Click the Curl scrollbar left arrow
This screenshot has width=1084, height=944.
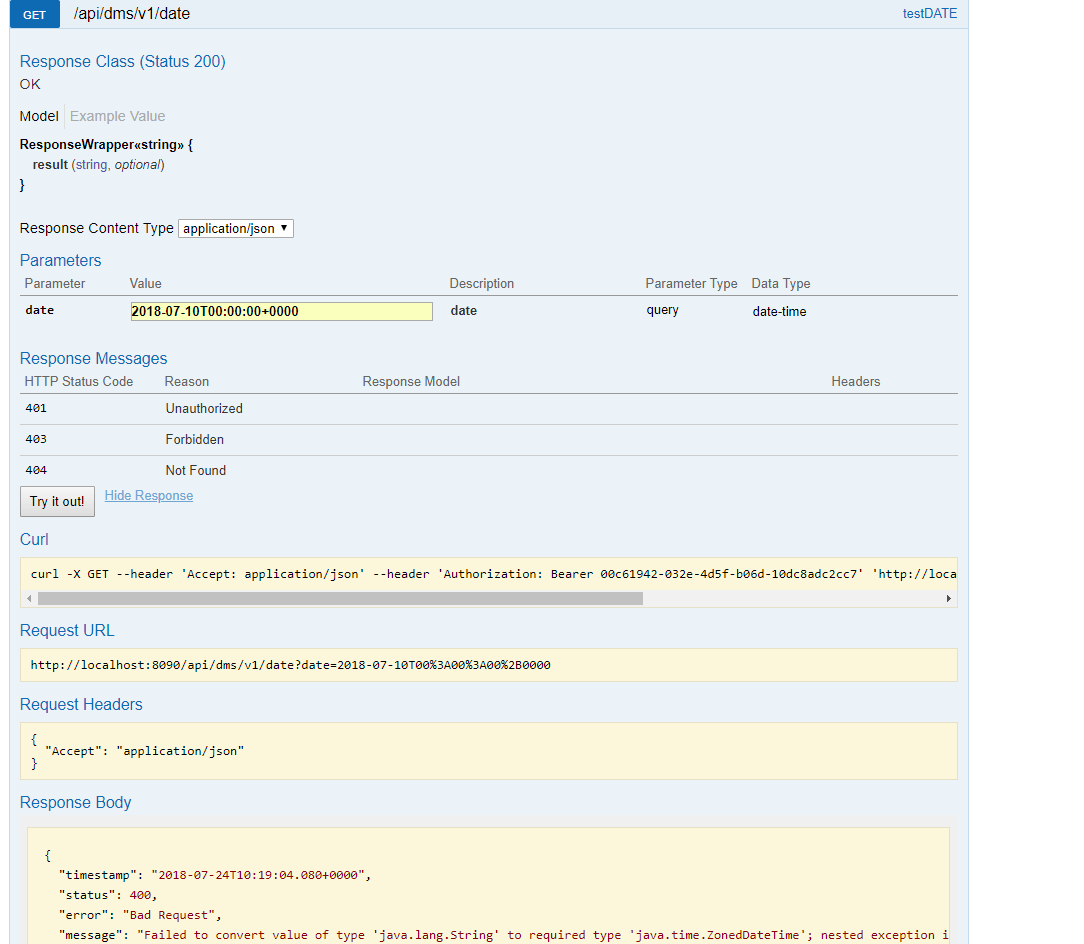coord(29,598)
